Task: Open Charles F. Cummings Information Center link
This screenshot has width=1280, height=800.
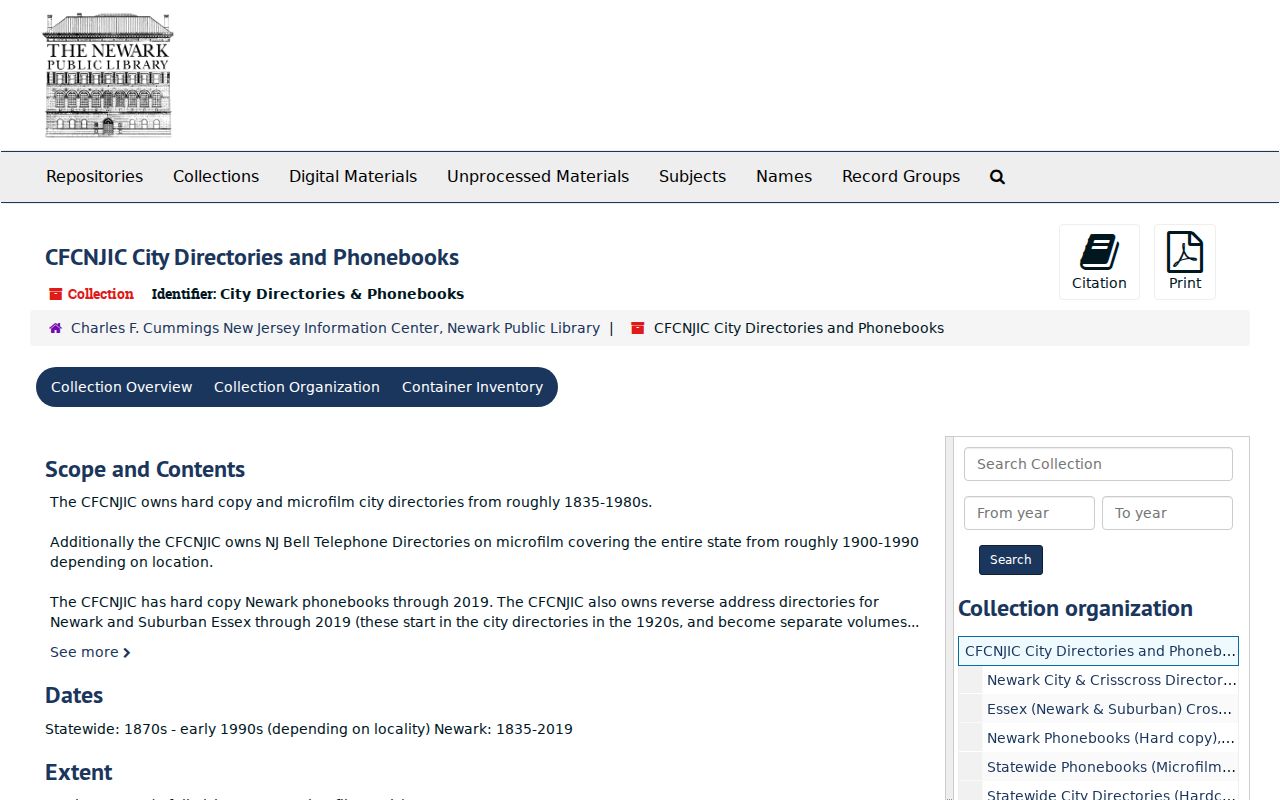Action: point(335,328)
